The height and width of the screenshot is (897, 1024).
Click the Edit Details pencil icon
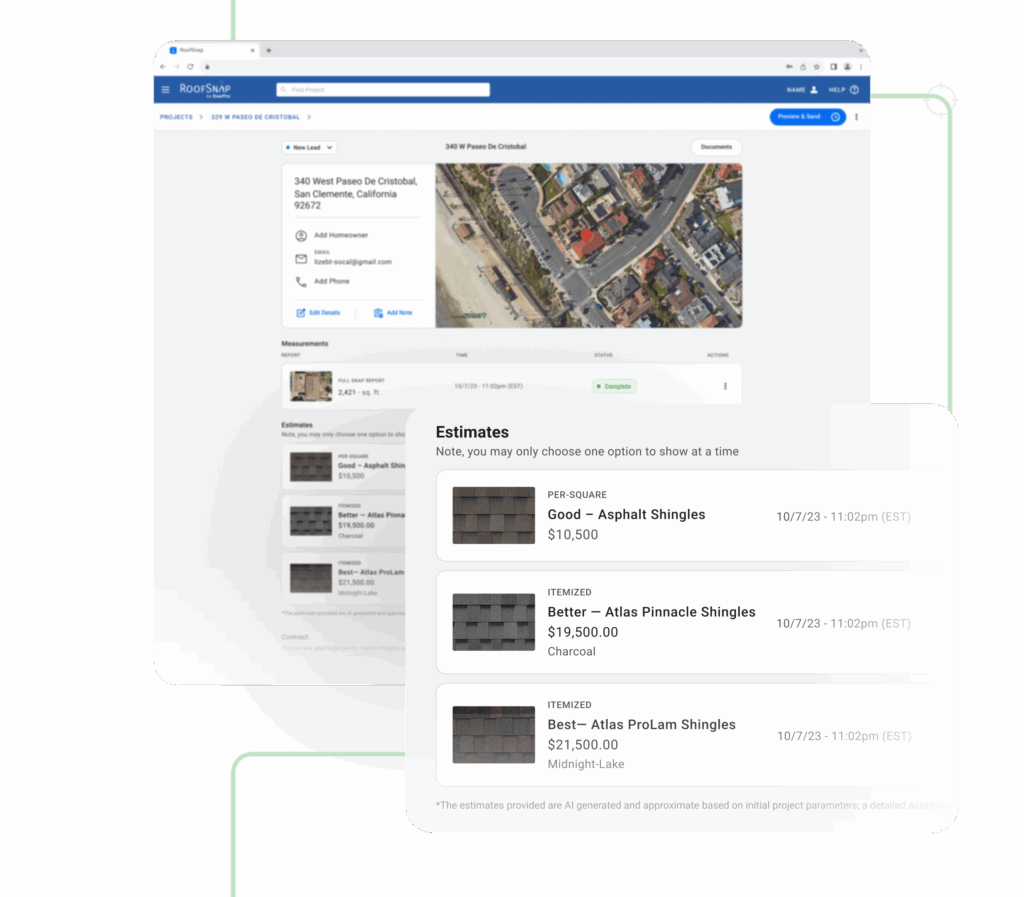click(x=301, y=313)
